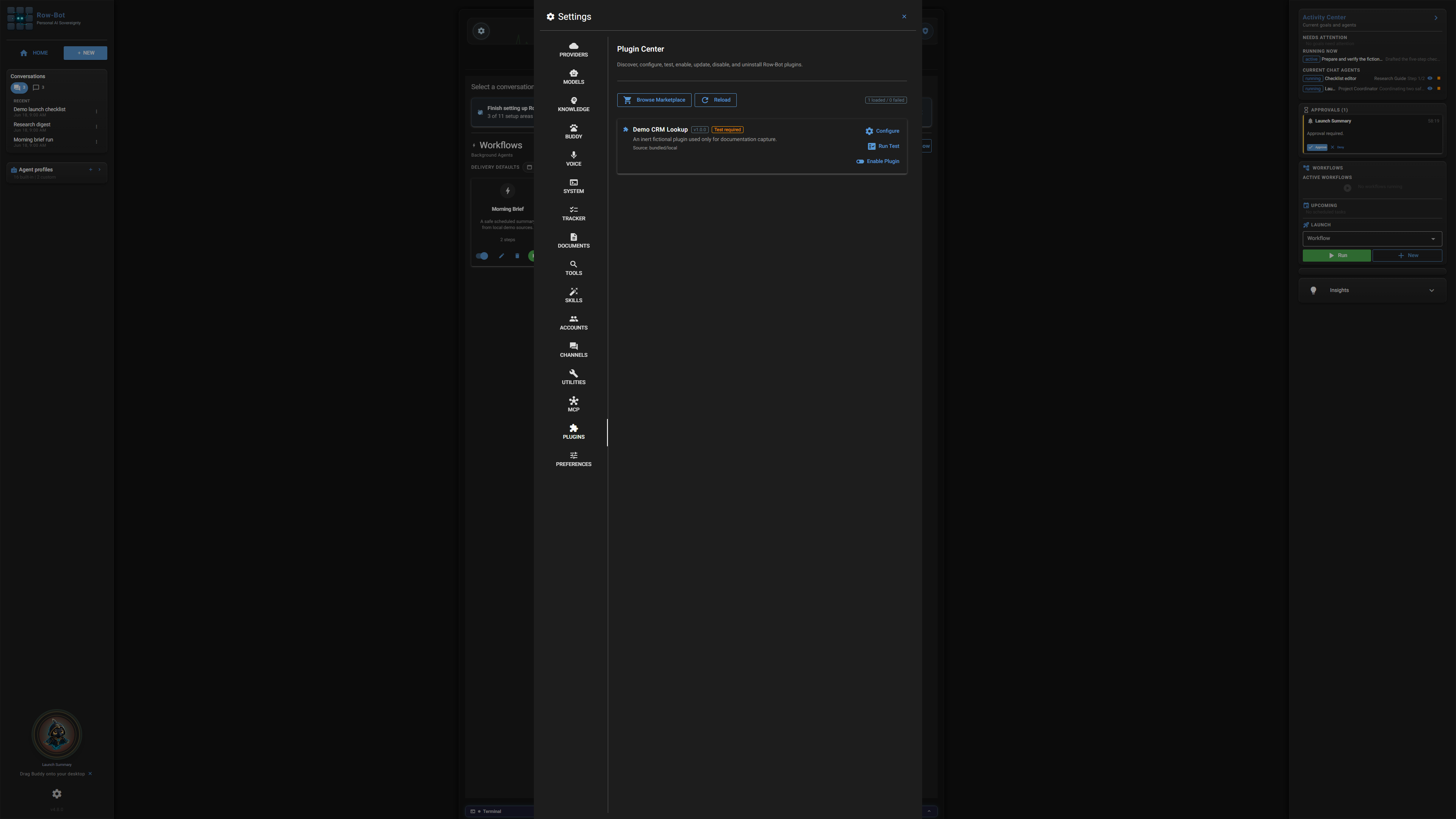The height and width of the screenshot is (819, 1456).
Task: Click the eye icon for Checklist editor
Action: pos(1430,78)
